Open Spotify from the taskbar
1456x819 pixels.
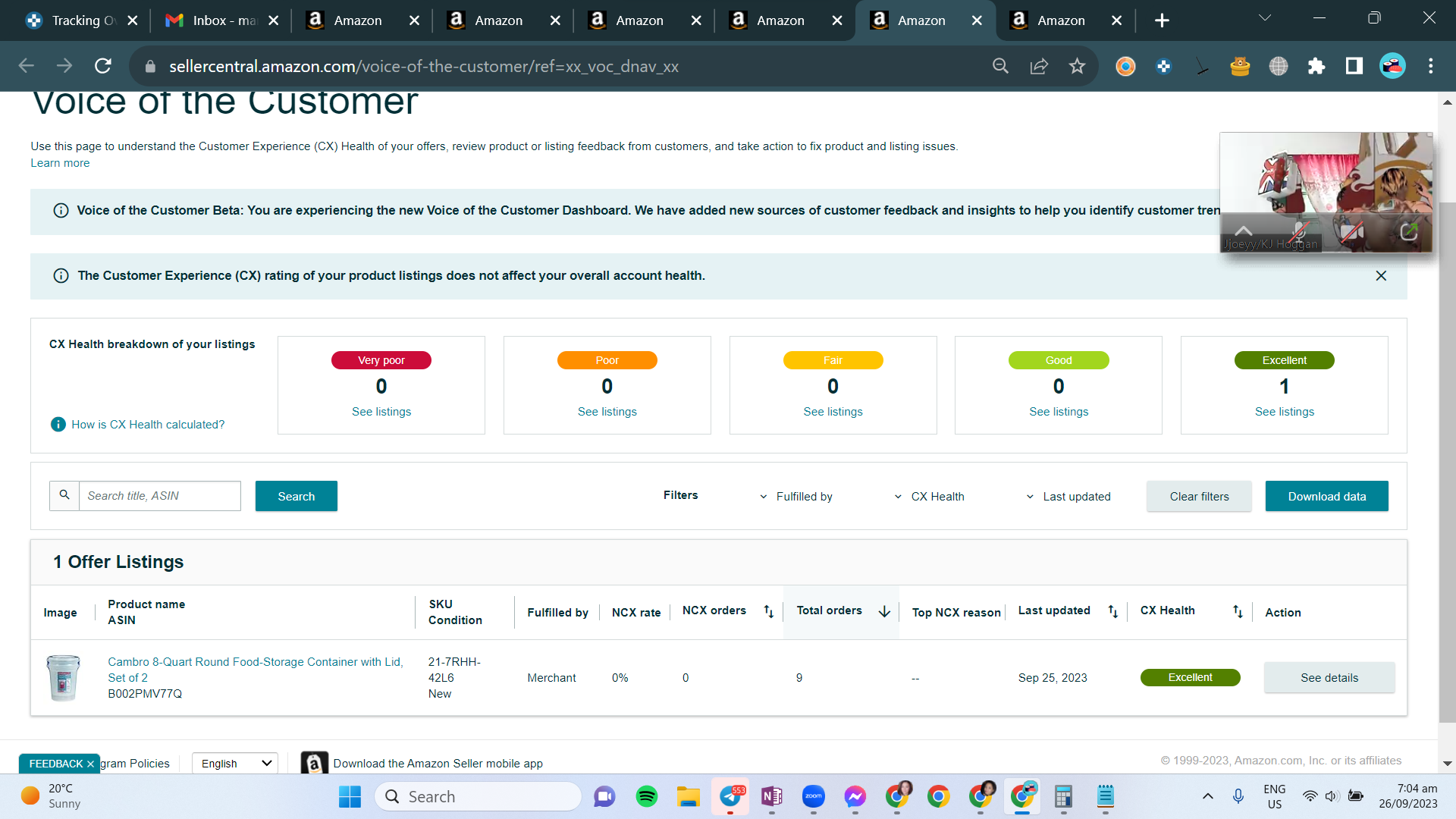(x=647, y=796)
